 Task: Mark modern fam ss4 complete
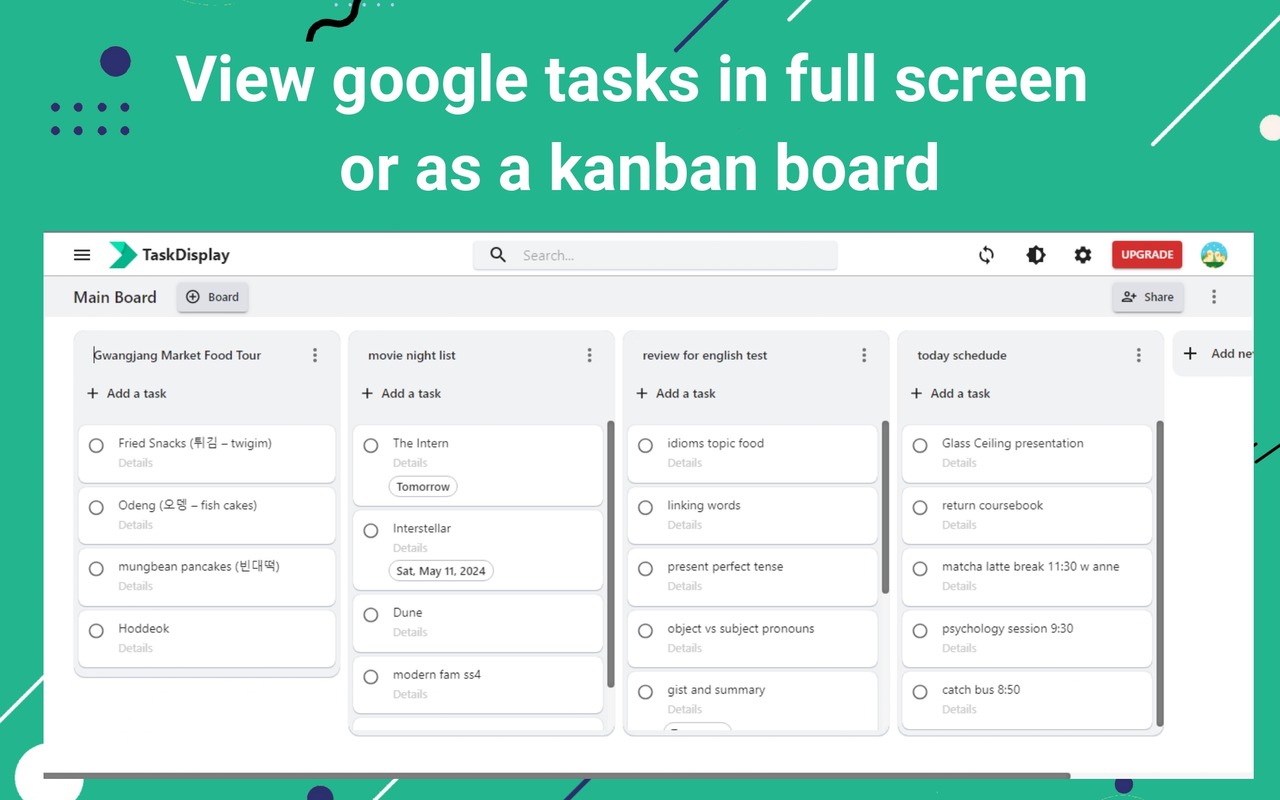click(x=371, y=676)
